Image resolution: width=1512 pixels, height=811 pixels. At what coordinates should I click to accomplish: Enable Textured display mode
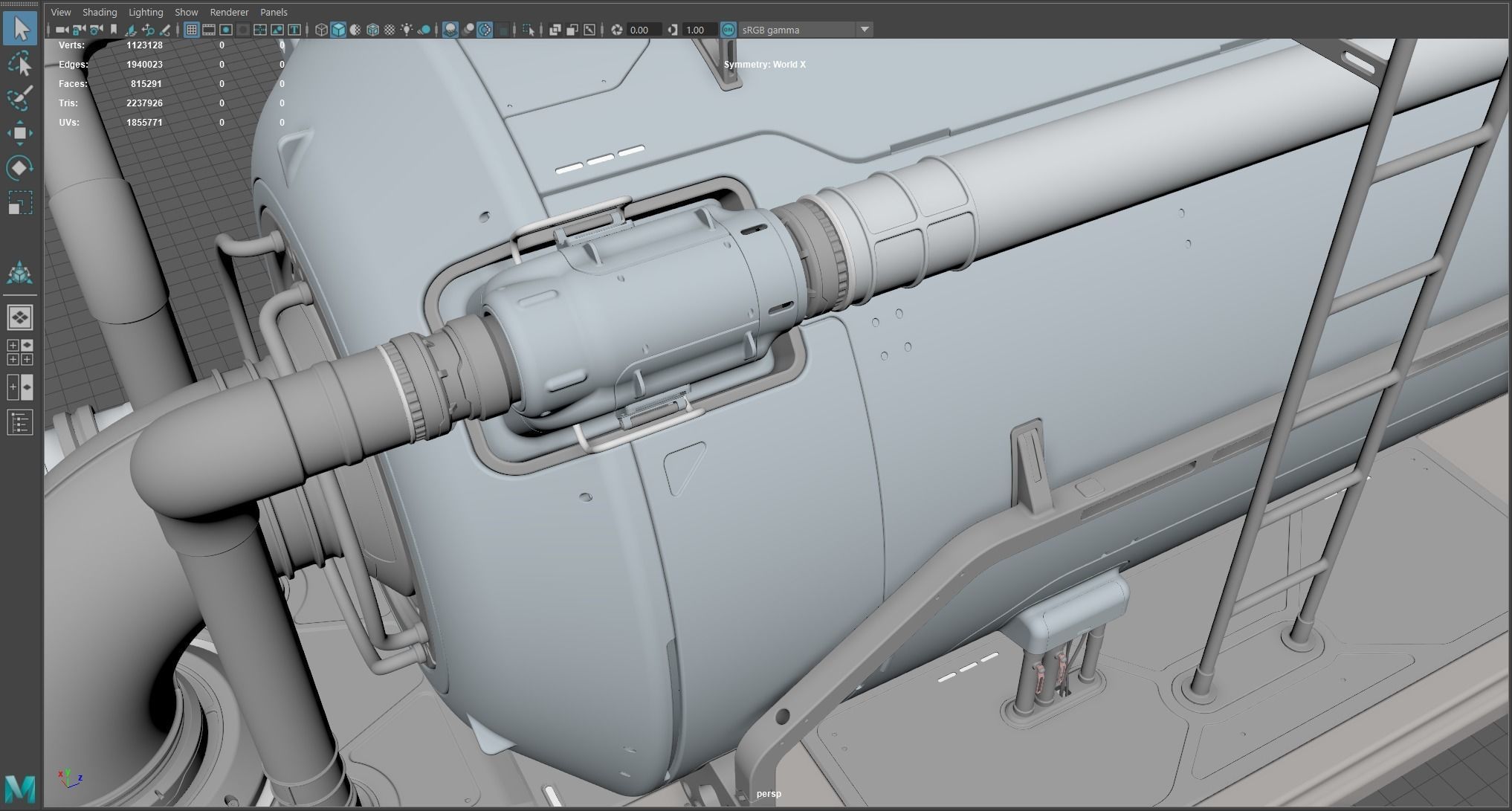390,30
